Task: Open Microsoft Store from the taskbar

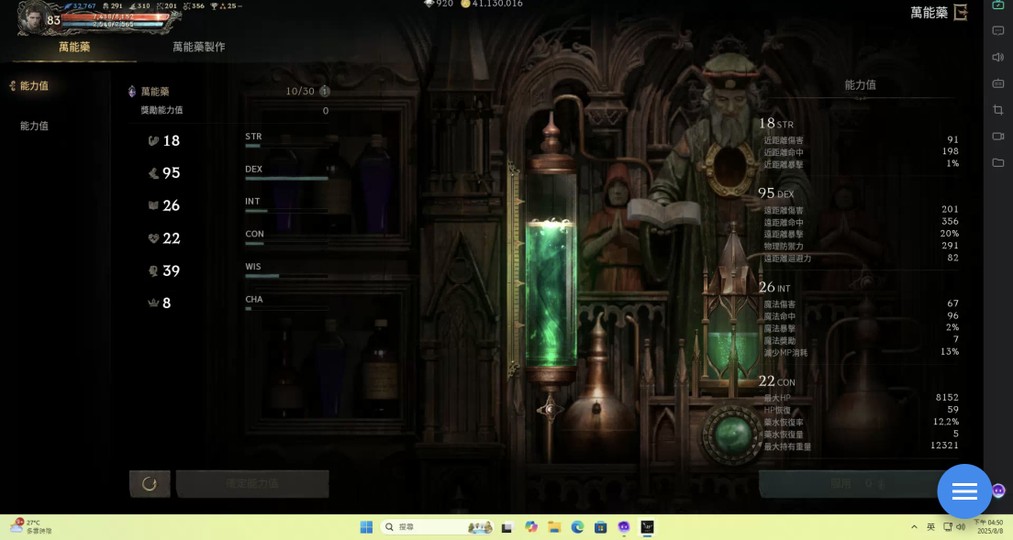Action: (600, 527)
